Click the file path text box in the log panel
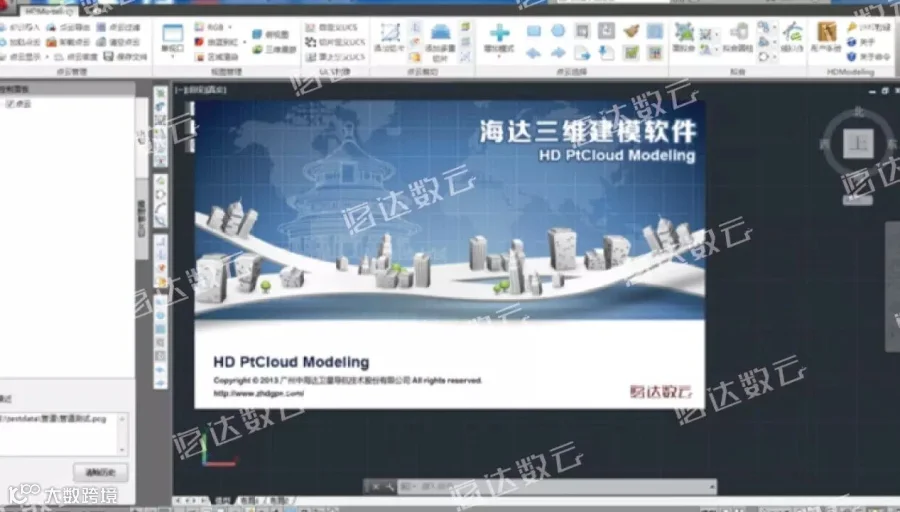900x512 pixels. point(57,433)
